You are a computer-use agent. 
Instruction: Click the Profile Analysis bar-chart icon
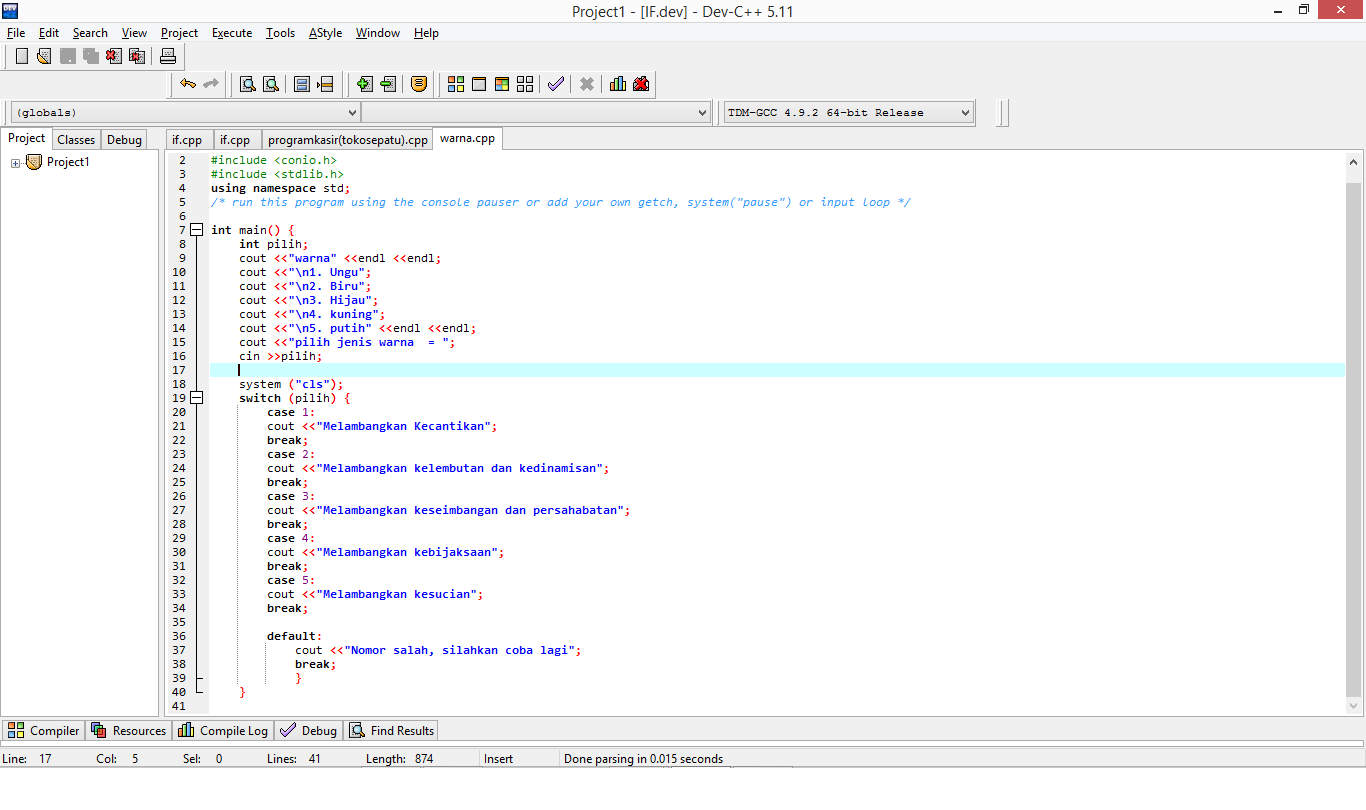pos(617,84)
